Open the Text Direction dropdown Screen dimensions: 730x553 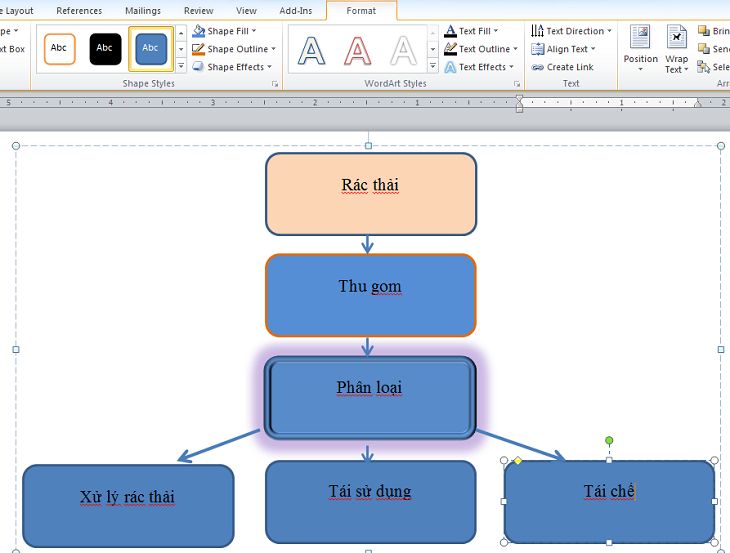pos(608,31)
